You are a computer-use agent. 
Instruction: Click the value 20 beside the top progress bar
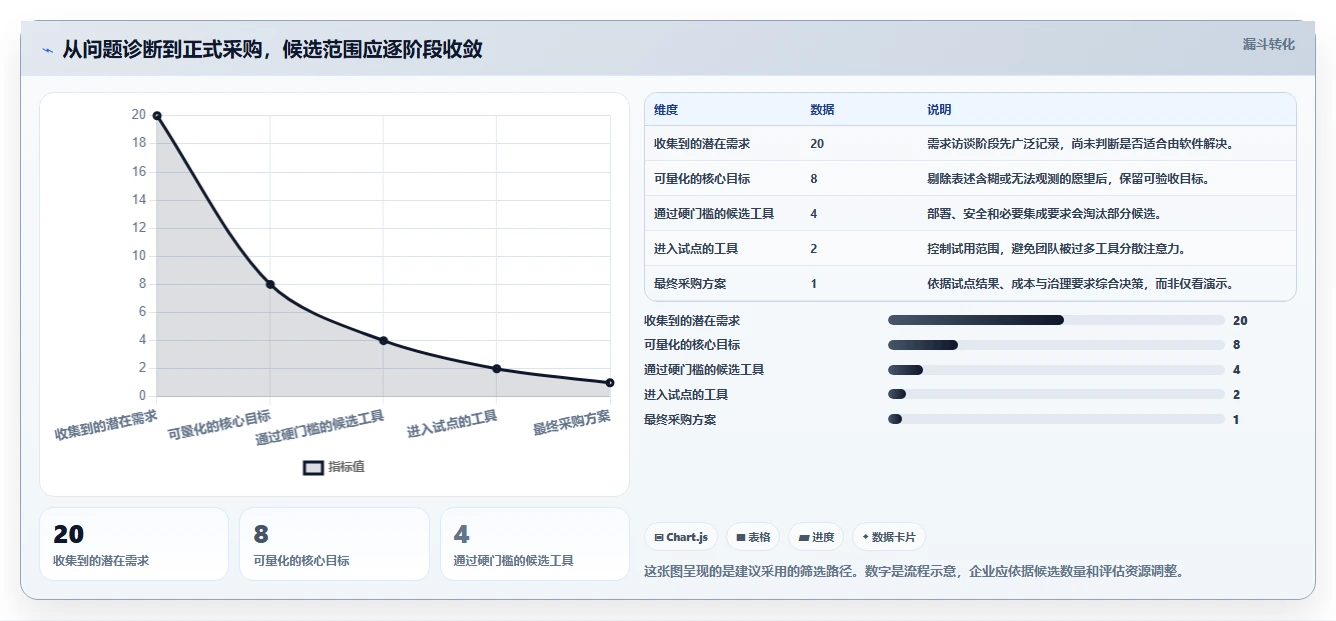(1240, 321)
